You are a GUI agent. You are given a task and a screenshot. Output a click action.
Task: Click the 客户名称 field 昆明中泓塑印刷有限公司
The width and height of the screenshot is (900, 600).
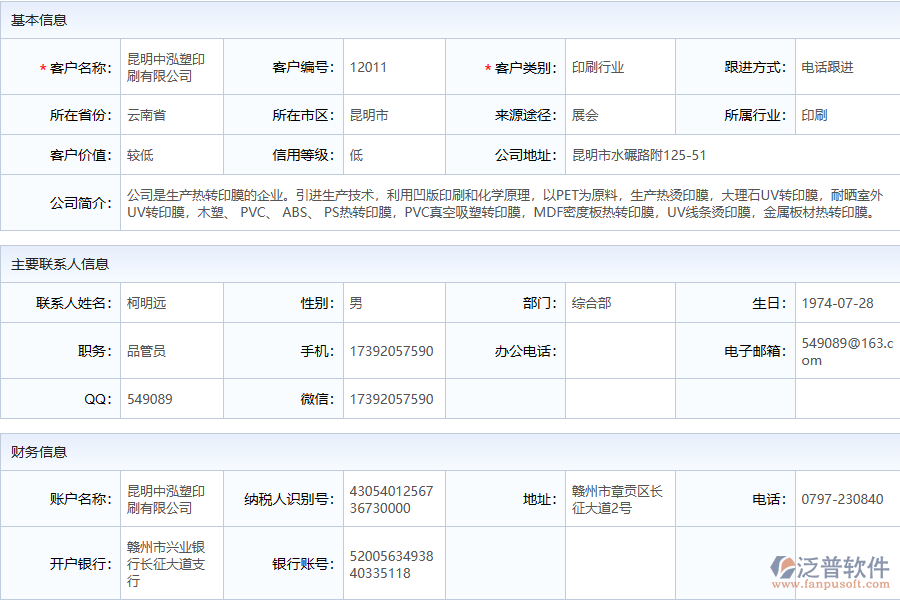[171, 67]
